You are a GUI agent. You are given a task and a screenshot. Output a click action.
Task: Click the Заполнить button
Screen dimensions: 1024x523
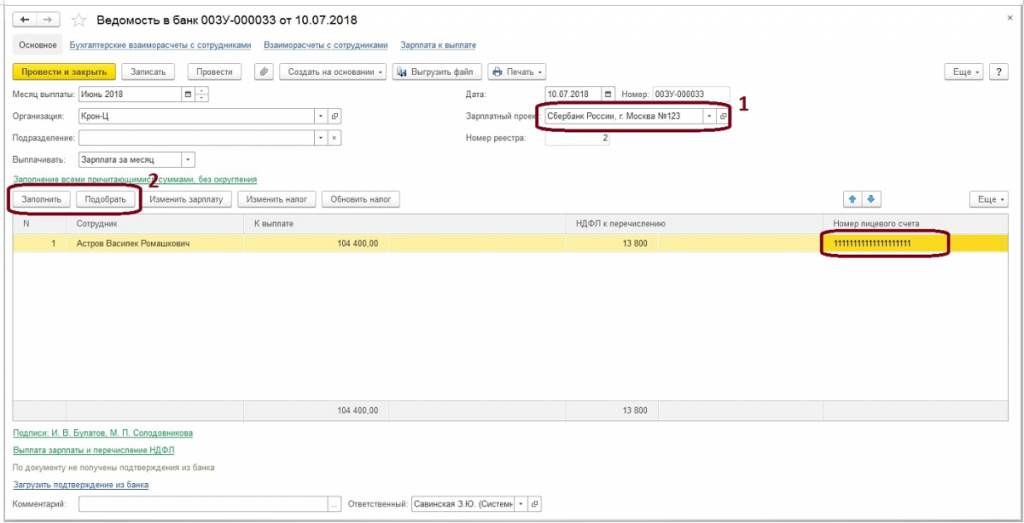click(42, 199)
